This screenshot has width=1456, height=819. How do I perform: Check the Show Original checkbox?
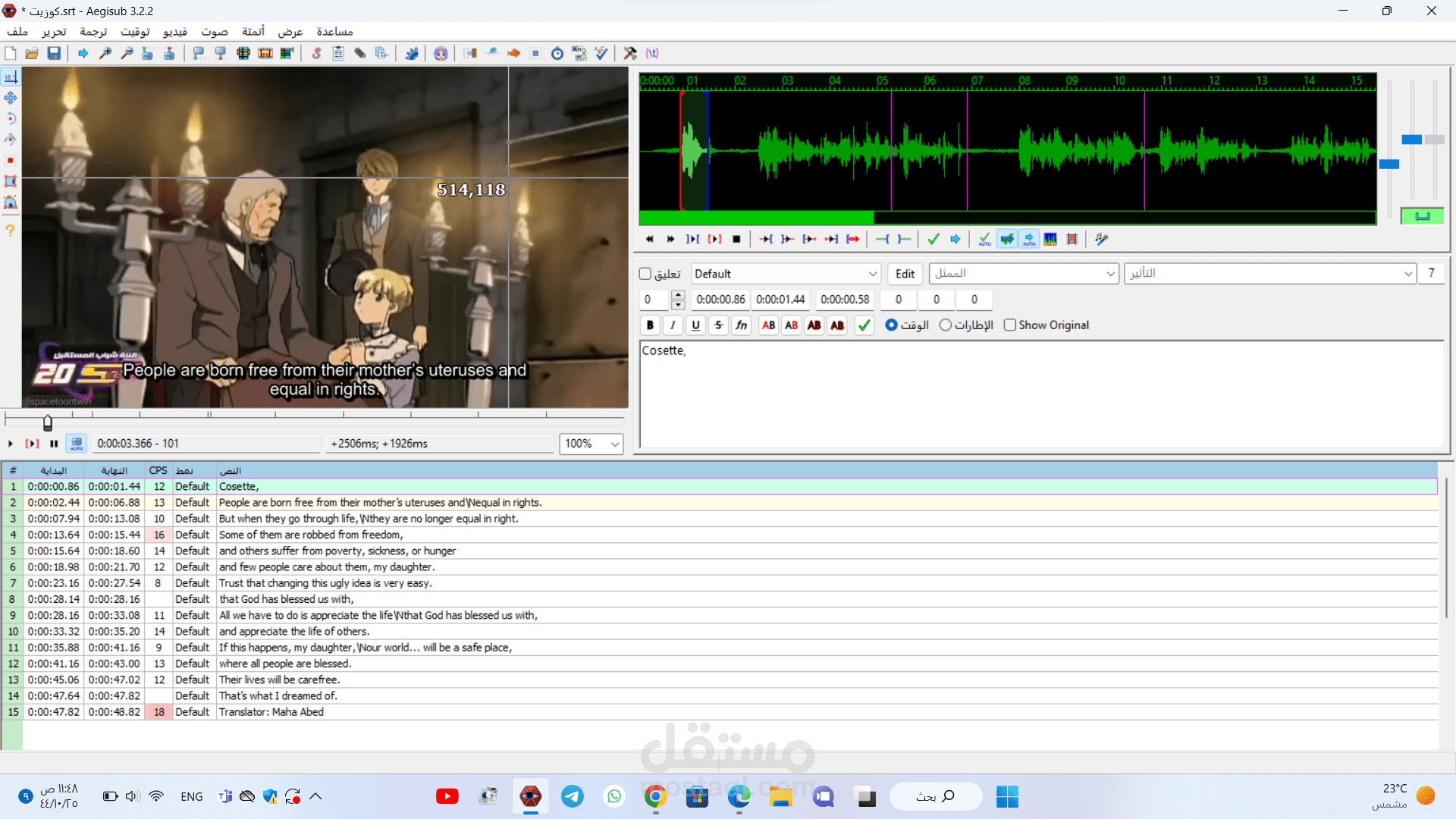coord(1009,325)
